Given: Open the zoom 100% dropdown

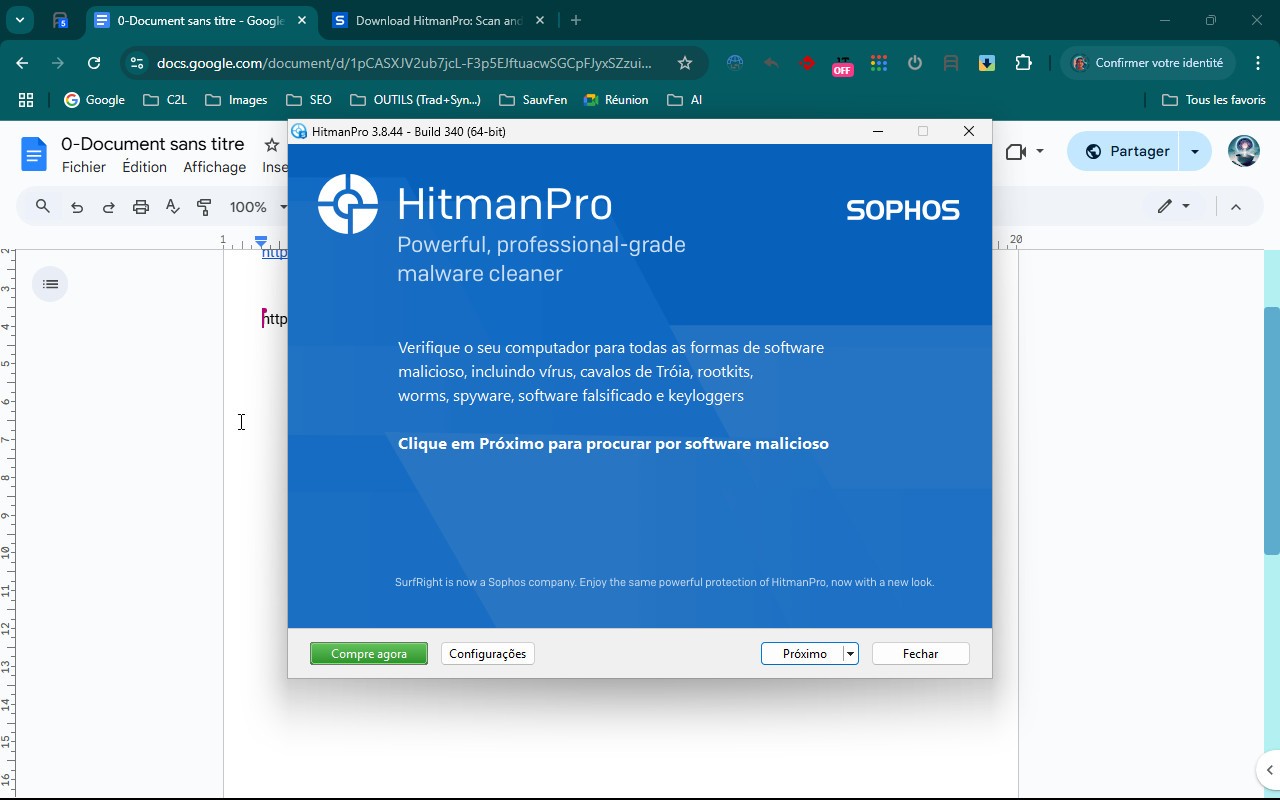Looking at the screenshot, I should (x=257, y=207).
